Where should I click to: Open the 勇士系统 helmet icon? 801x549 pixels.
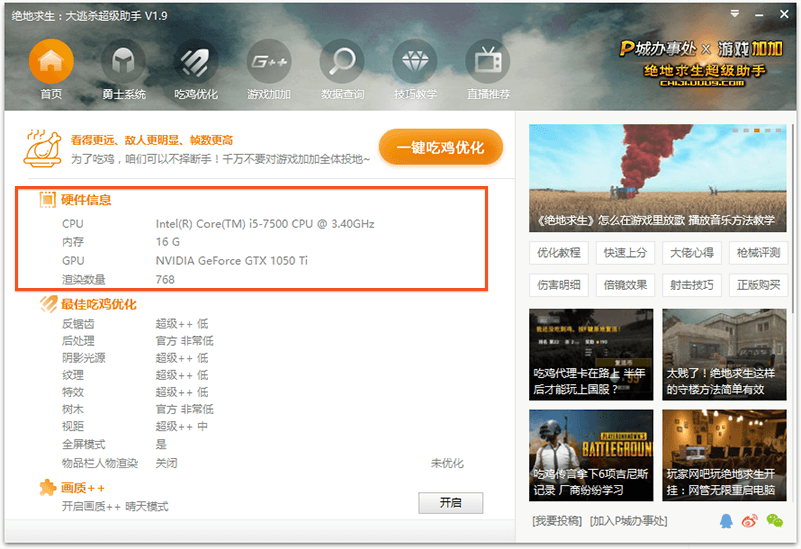(124, 61)
